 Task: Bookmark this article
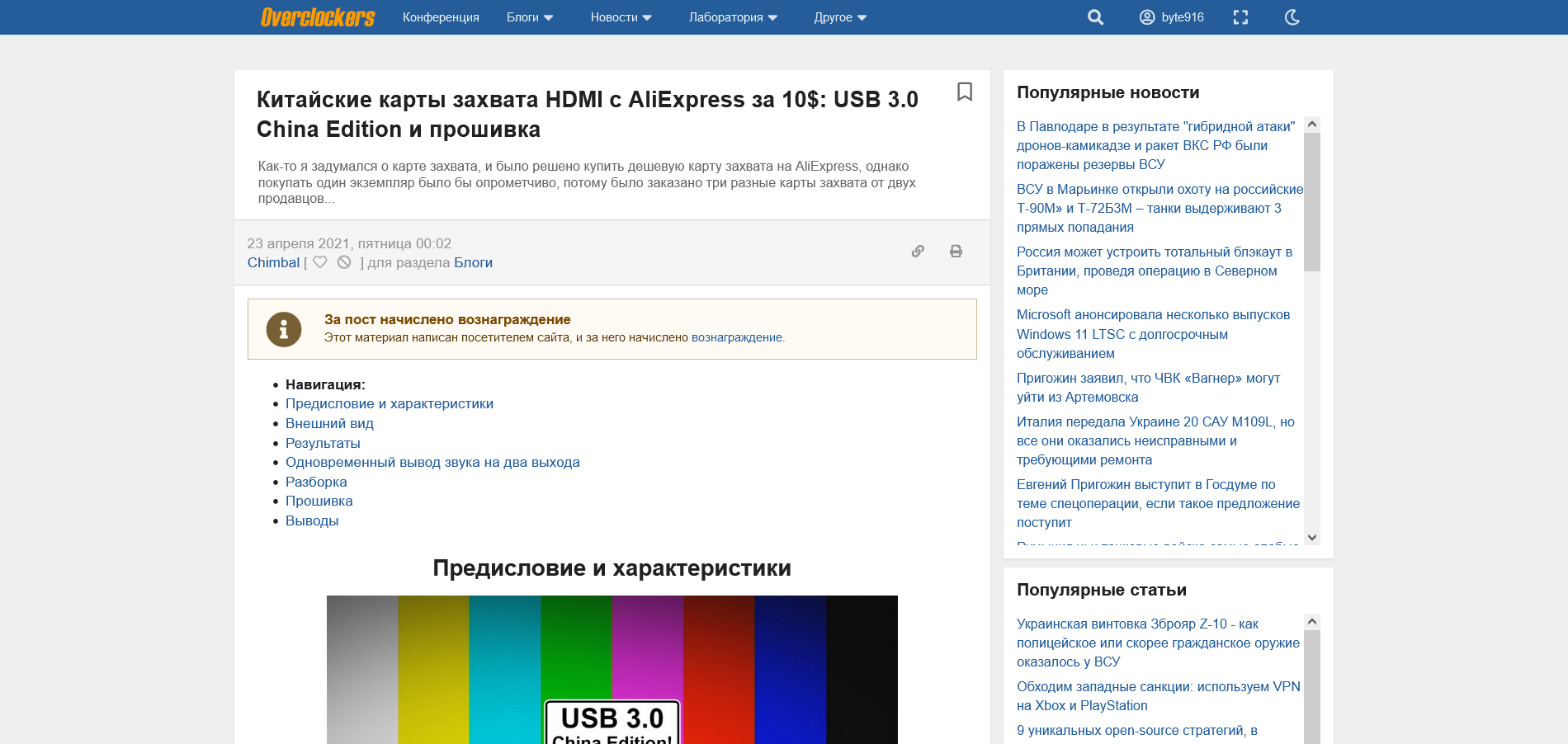coord(964,92)
